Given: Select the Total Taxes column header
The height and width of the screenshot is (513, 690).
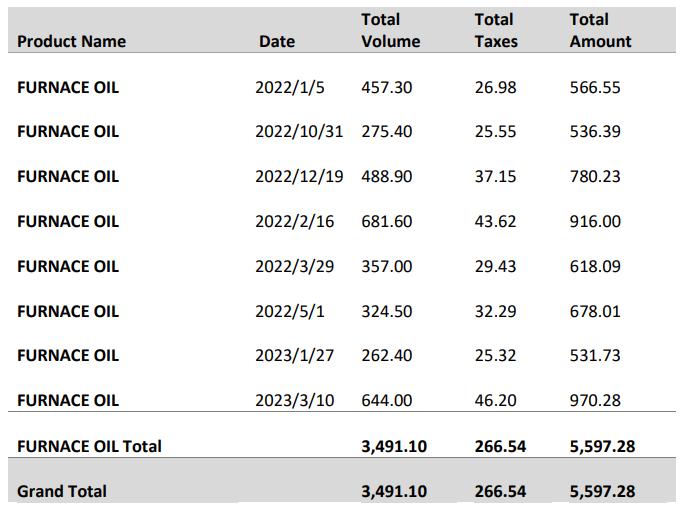Looking at the screenshot, I should tap(496, 30).
